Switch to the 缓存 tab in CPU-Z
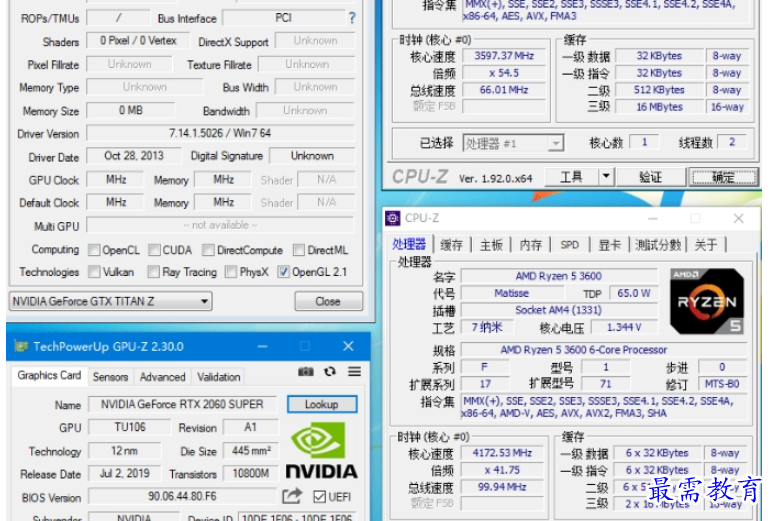The width and height of the screenshot is (770, 521). pyautogui.click(x=451, y=245)
